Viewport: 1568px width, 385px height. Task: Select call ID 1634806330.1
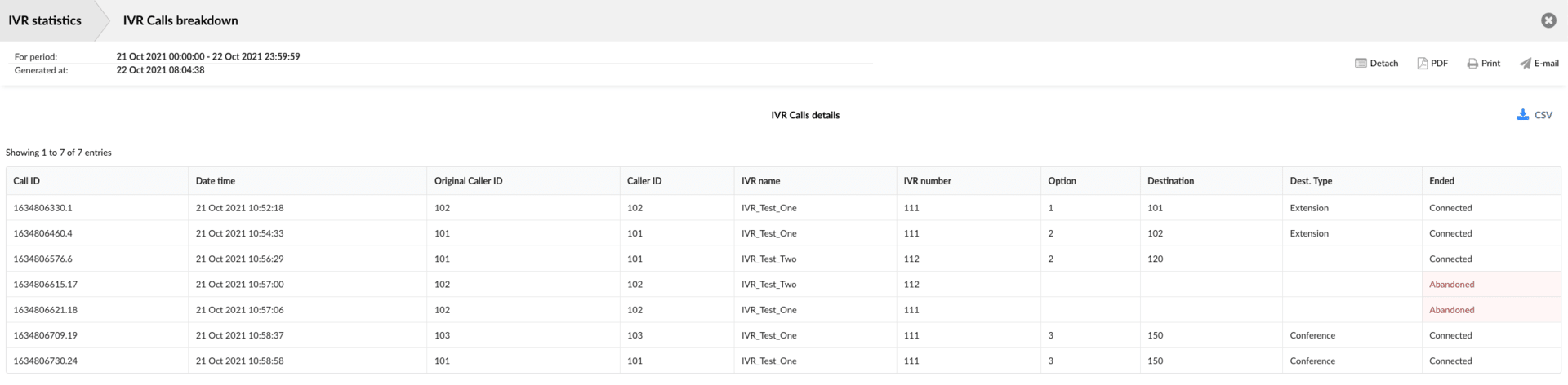(x=43, y=208)
